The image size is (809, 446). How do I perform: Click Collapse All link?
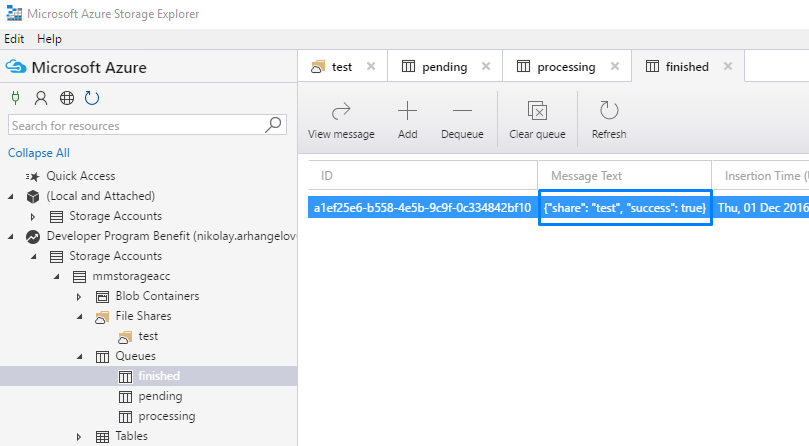tap(39, 153)
